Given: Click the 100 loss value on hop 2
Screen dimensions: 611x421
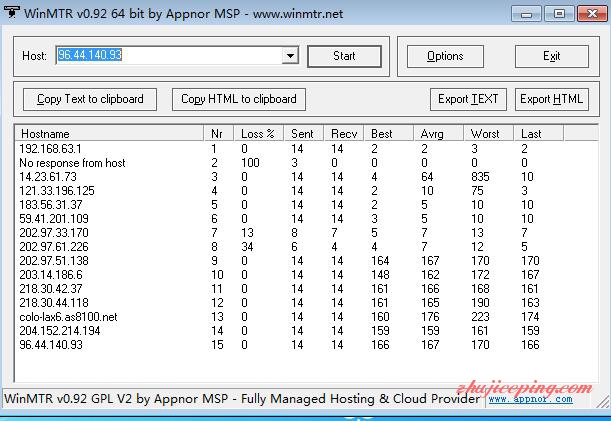Looking at the screenshot, I should coord(250,163).
